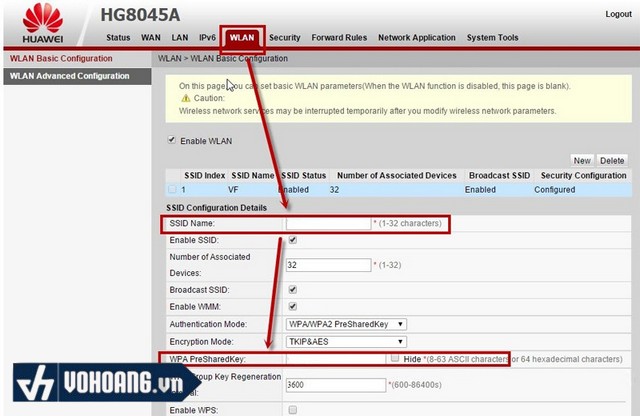Click the New button

pos(582,160)
